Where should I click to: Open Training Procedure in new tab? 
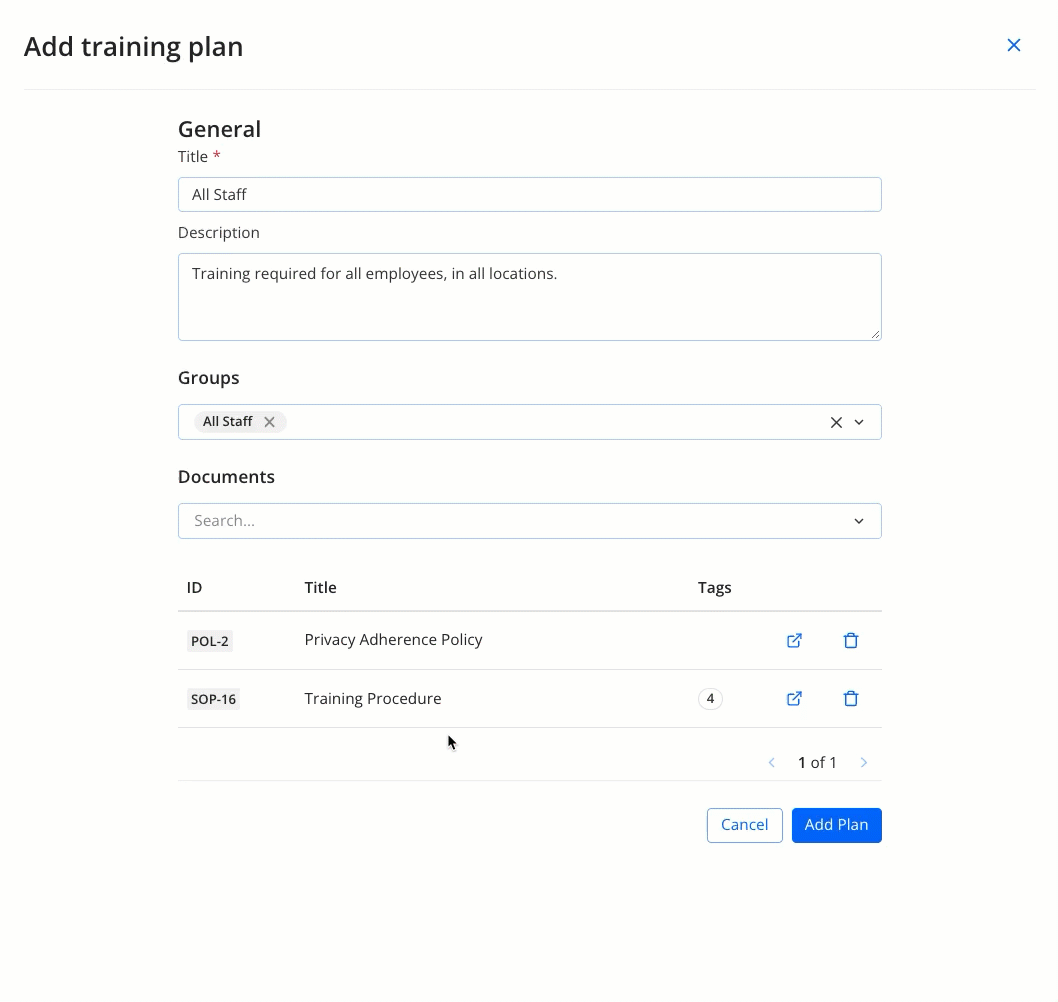(x=794, y=698)
